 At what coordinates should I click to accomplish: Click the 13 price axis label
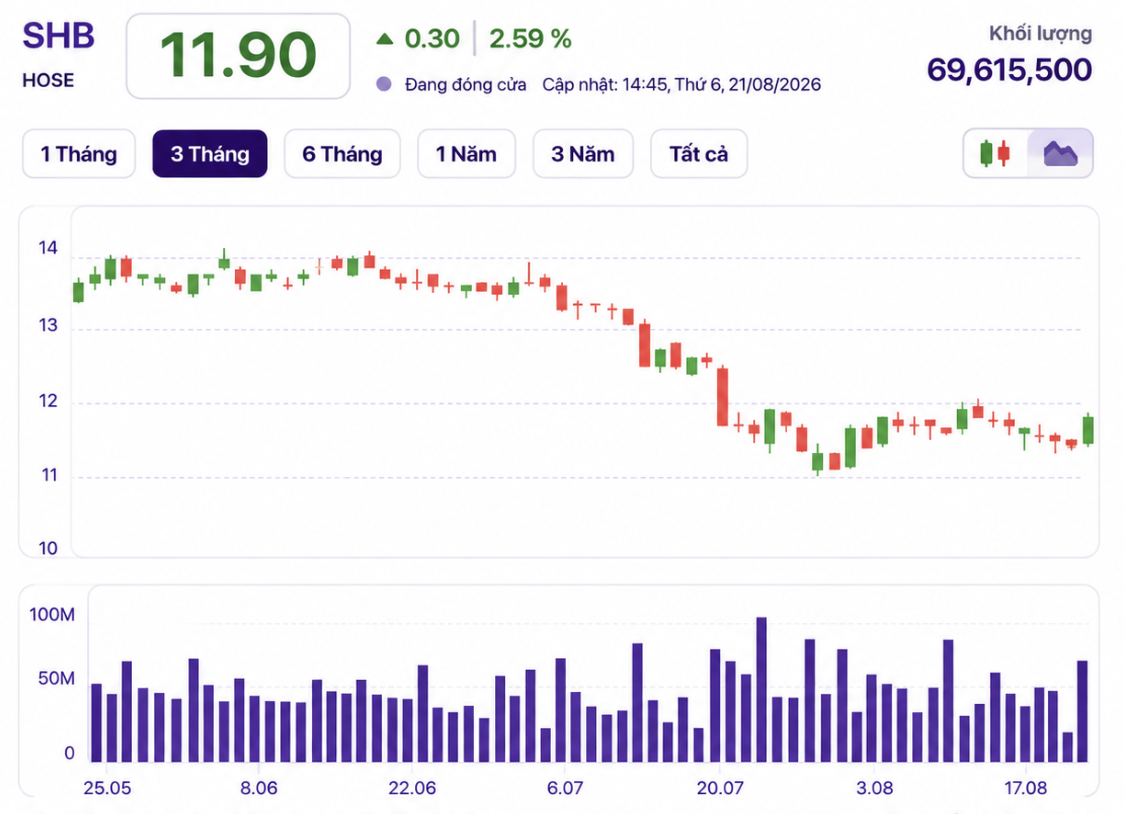(48, 325)
